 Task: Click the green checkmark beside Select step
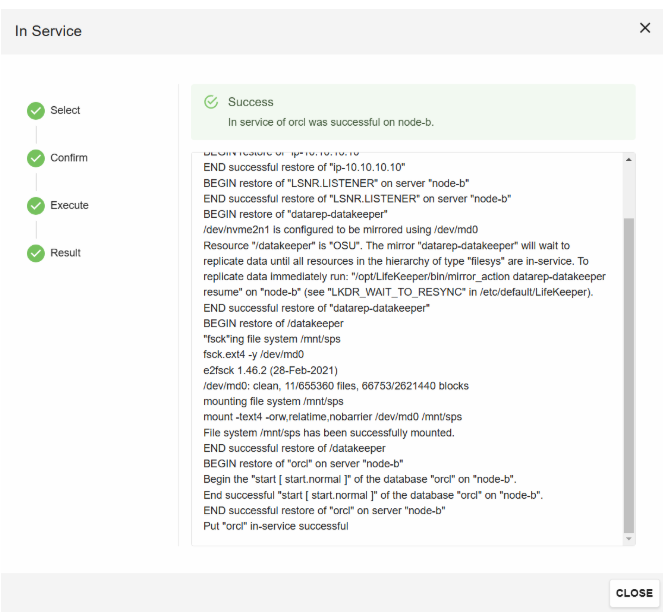click(36, 111)
